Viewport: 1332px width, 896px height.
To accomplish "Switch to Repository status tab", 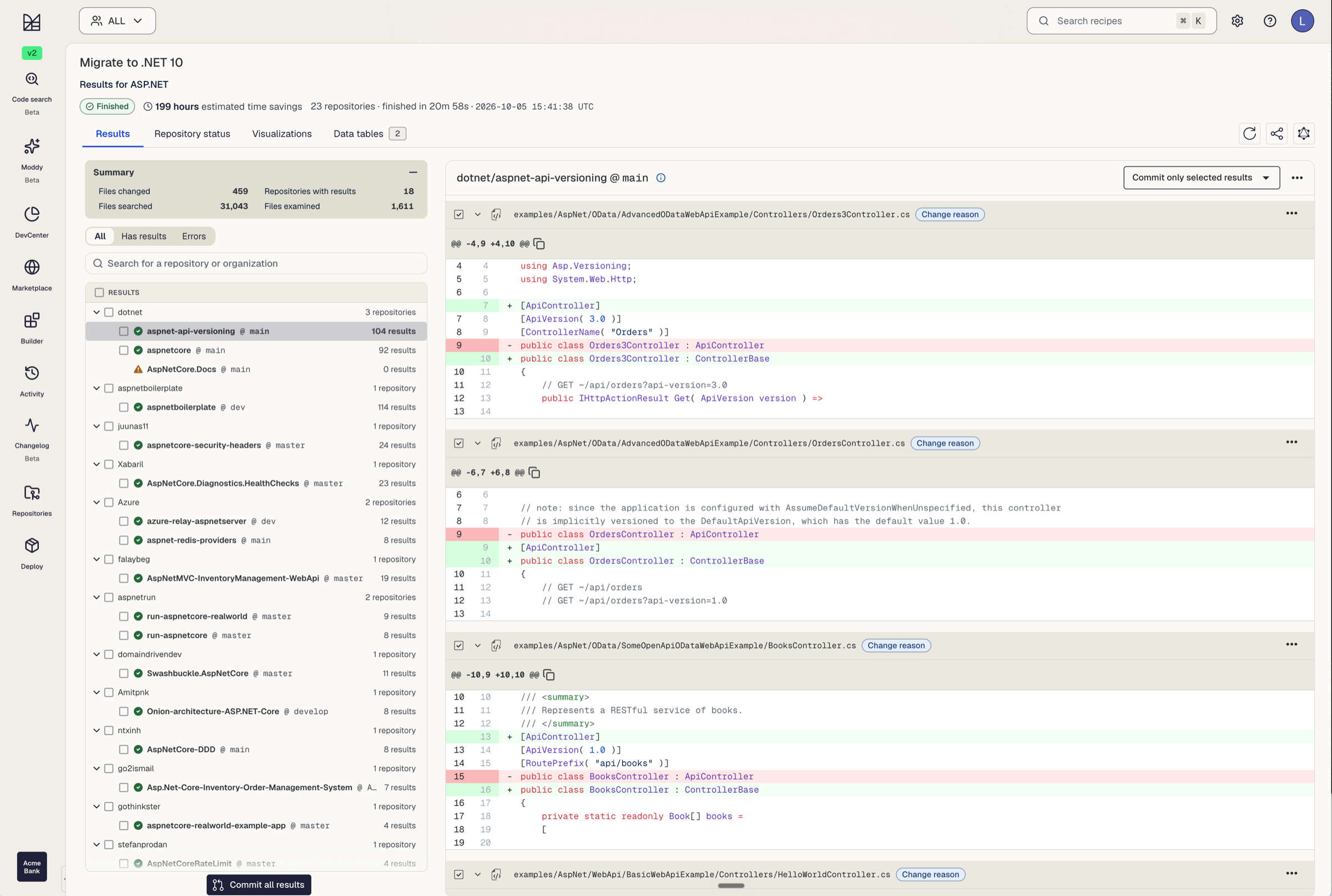I will (x=192, y=134).
